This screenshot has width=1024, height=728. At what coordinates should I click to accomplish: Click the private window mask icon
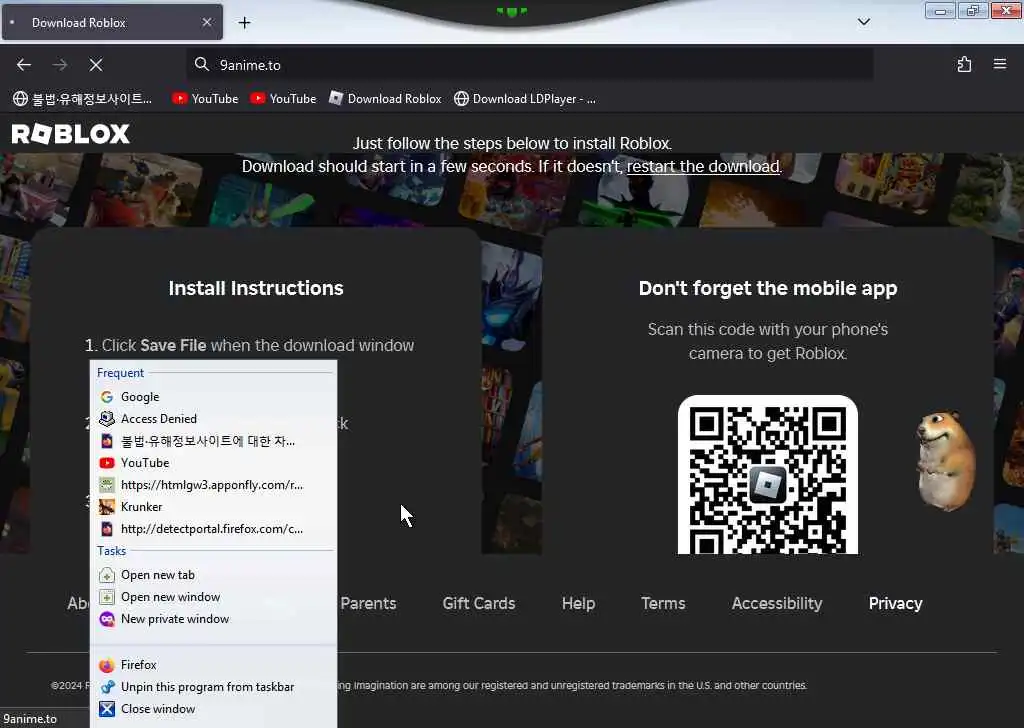click(106, 619)
